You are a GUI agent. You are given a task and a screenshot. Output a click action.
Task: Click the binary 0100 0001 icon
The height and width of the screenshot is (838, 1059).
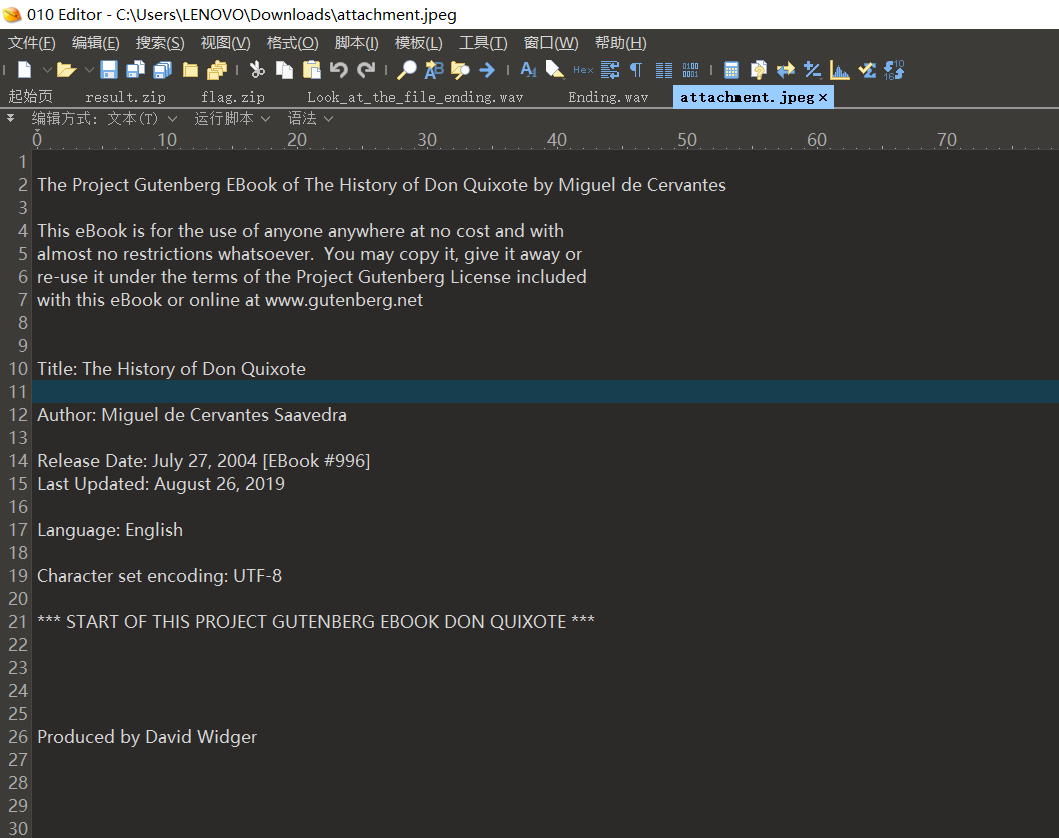(x=690, y=70)
